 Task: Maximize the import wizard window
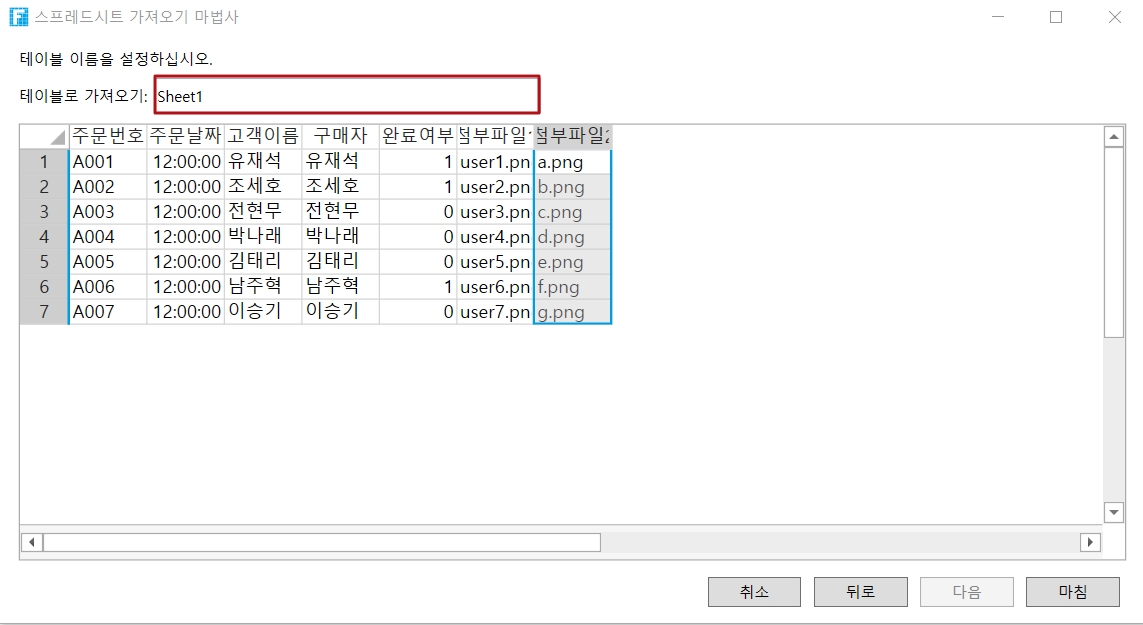[x=1056, y=17]
